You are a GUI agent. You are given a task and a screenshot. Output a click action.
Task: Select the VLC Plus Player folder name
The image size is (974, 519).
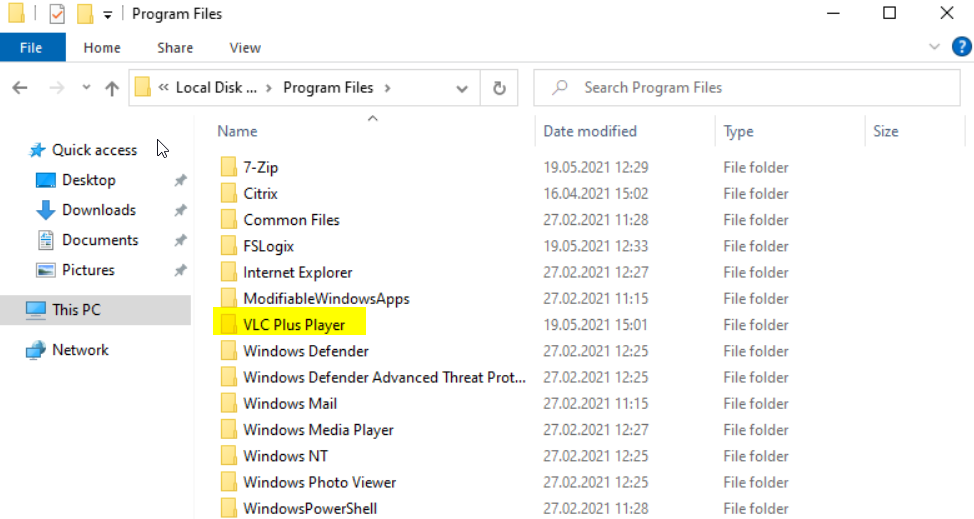tap(294, 325)
